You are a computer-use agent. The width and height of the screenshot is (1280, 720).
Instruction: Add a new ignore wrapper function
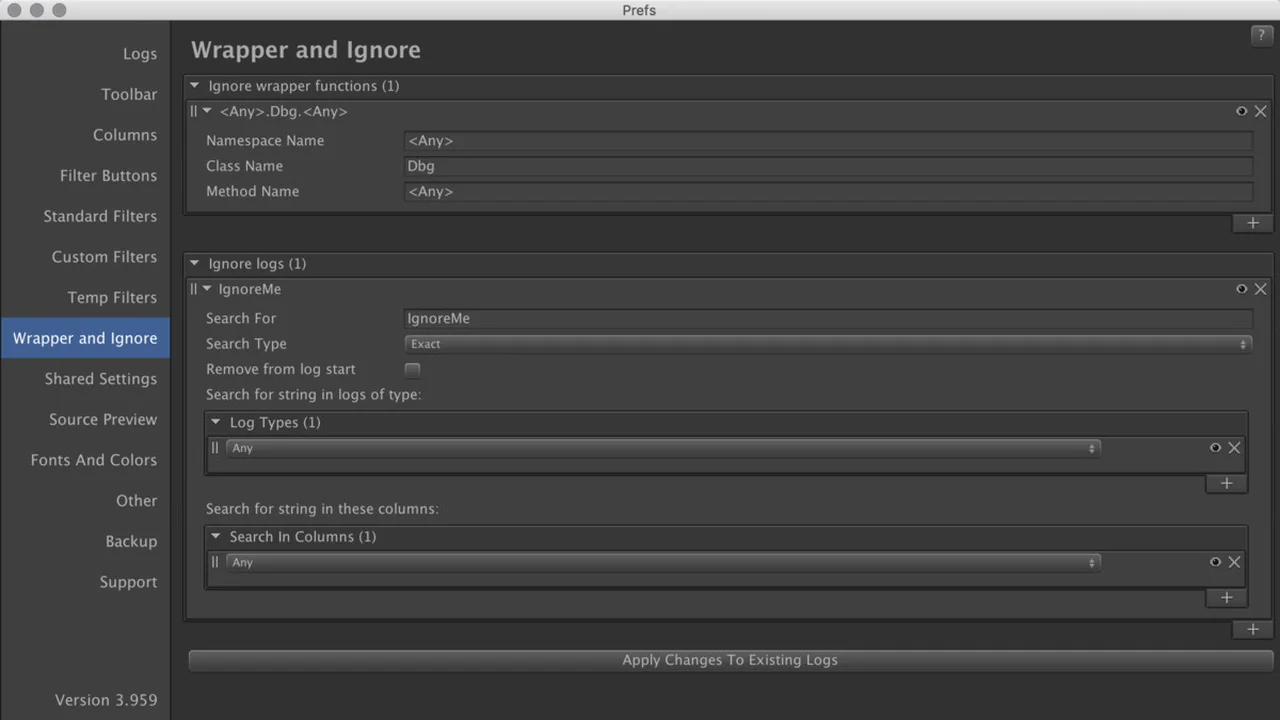tap(1253, 223)
